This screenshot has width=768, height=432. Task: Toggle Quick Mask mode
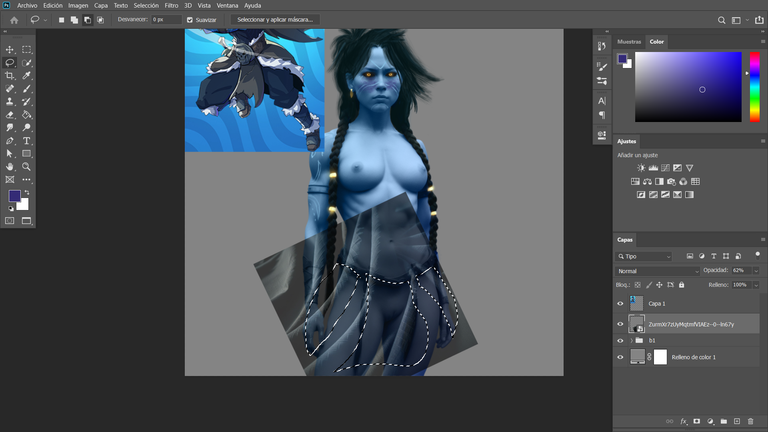point(9,221)
